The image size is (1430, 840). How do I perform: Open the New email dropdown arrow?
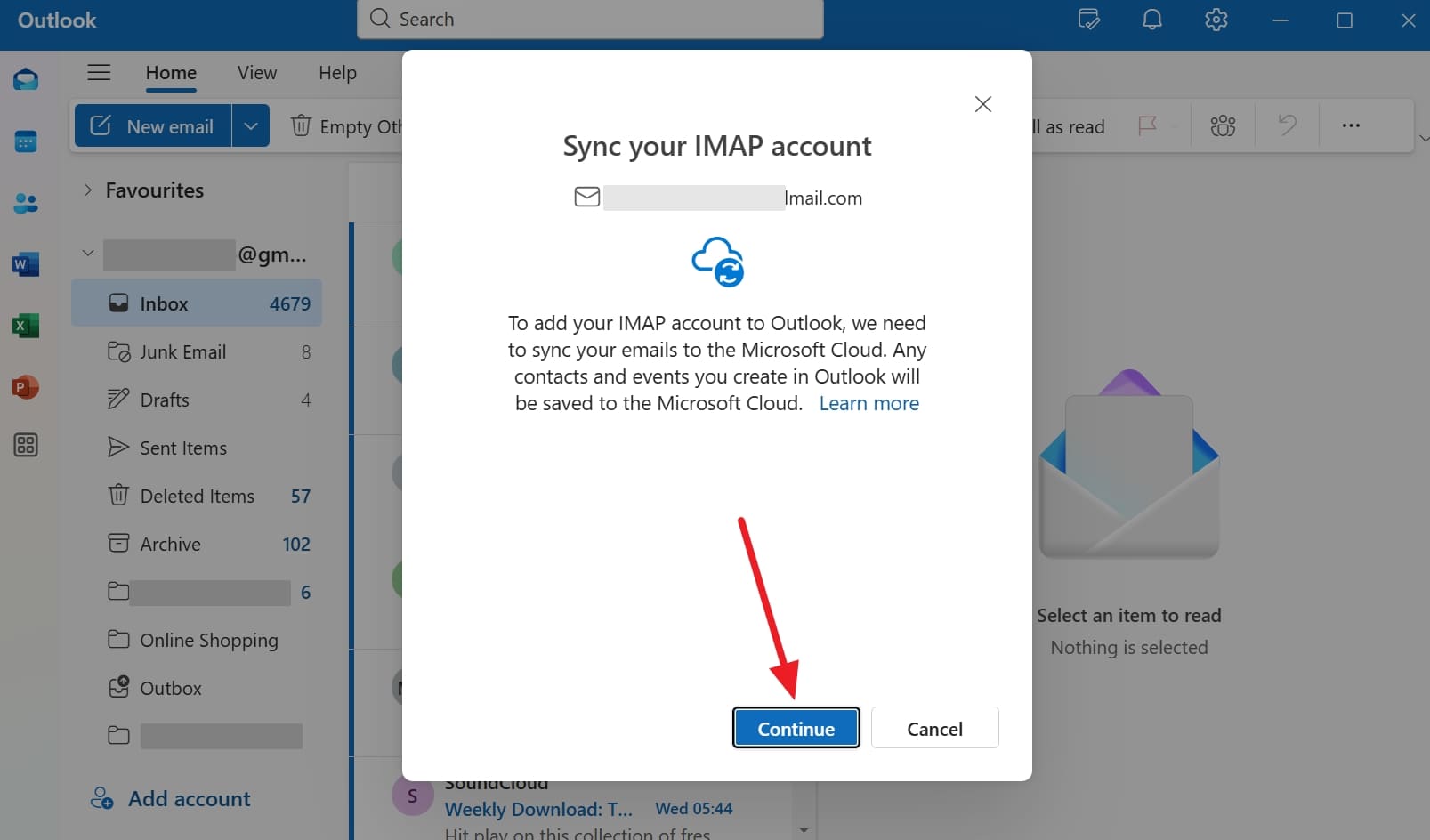[x=251, y=125]
